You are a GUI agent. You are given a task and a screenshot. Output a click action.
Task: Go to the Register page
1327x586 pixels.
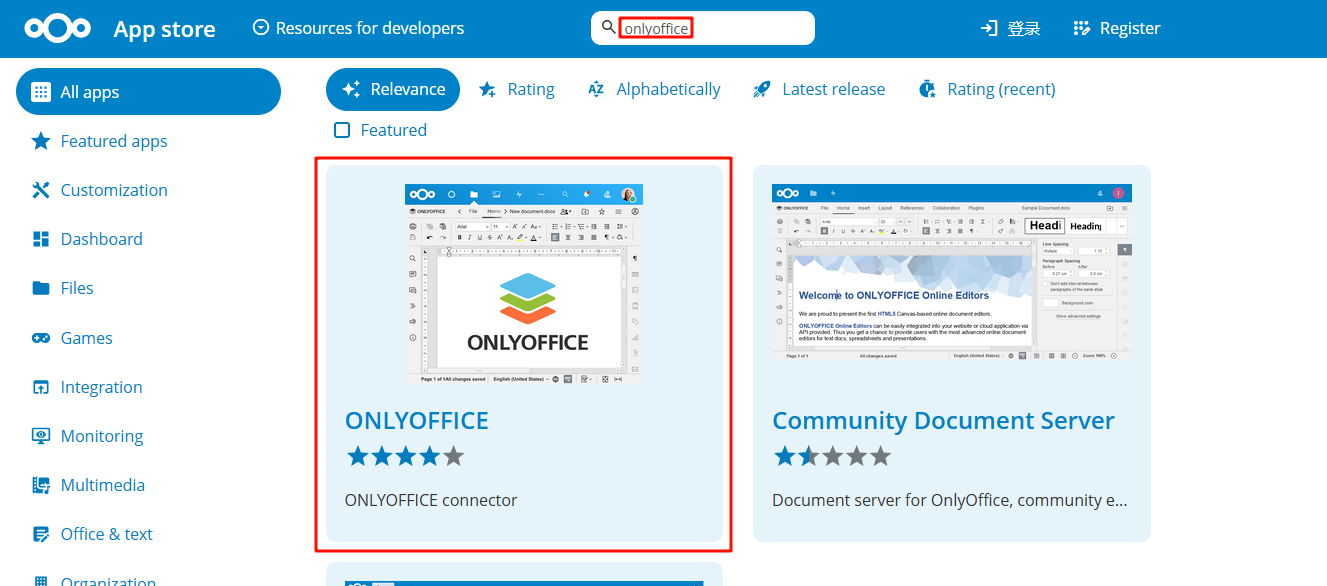[x=1116, y=28]
